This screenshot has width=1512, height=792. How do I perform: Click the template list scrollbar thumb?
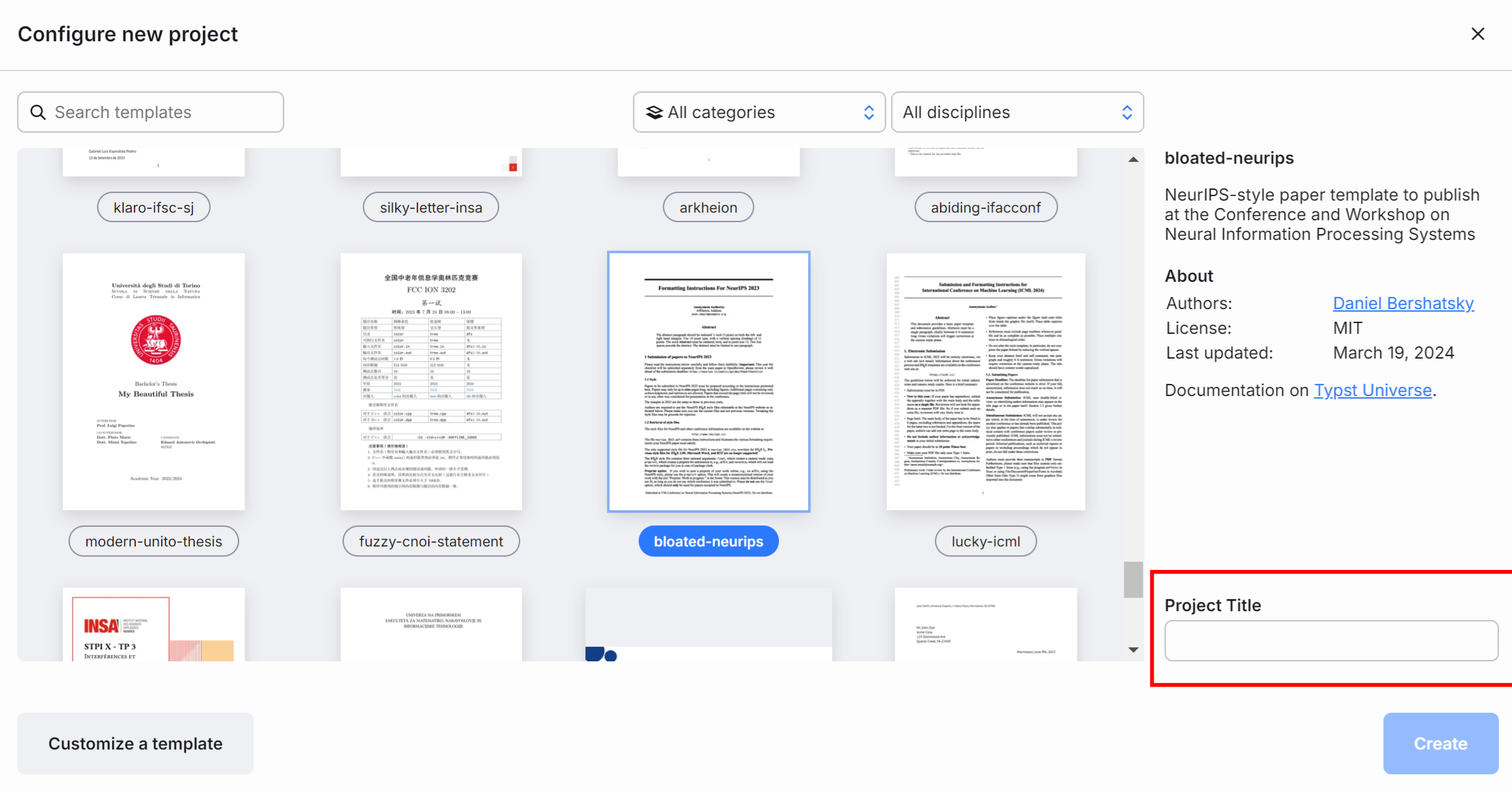click(x=1133, y=579)
